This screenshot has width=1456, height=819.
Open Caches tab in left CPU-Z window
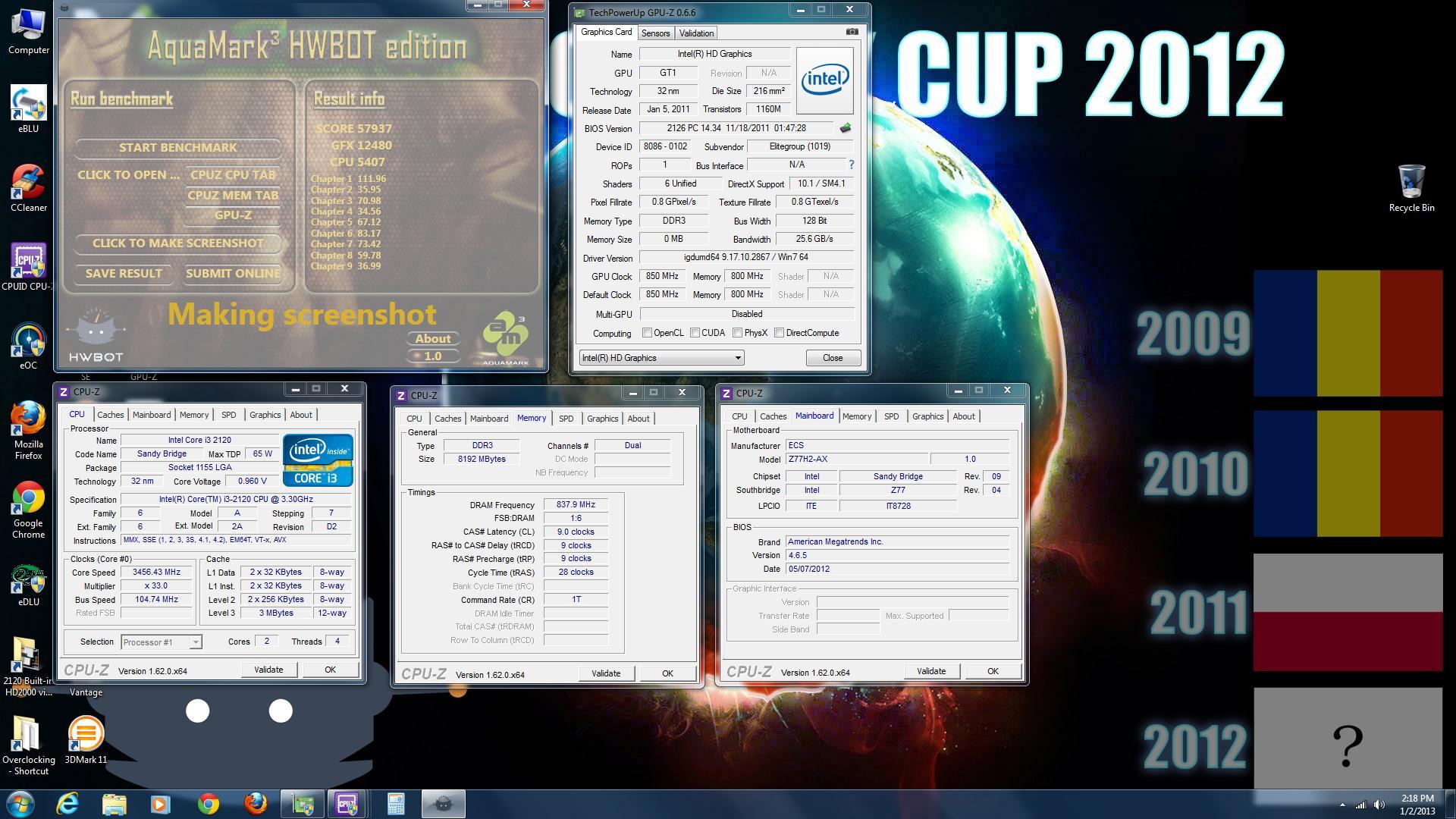110,415
